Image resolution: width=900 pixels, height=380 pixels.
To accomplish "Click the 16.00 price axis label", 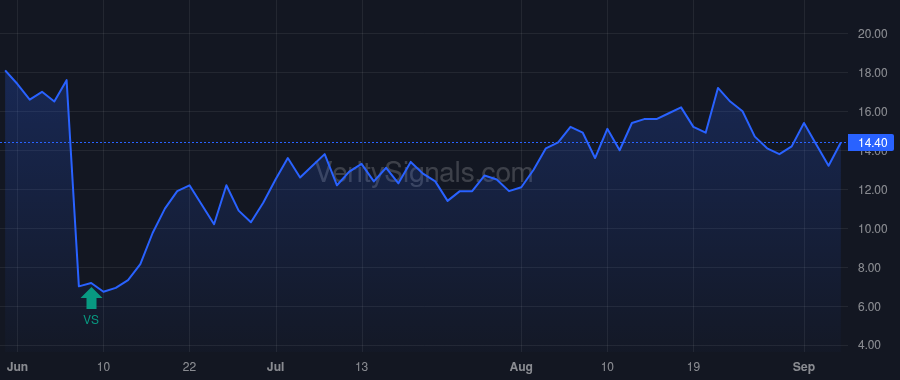I will [872, 112].
